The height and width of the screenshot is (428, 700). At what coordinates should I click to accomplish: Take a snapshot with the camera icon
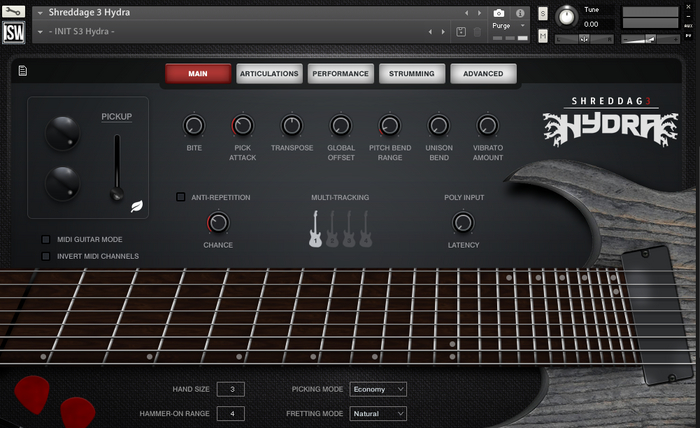[x=499, y=13]
